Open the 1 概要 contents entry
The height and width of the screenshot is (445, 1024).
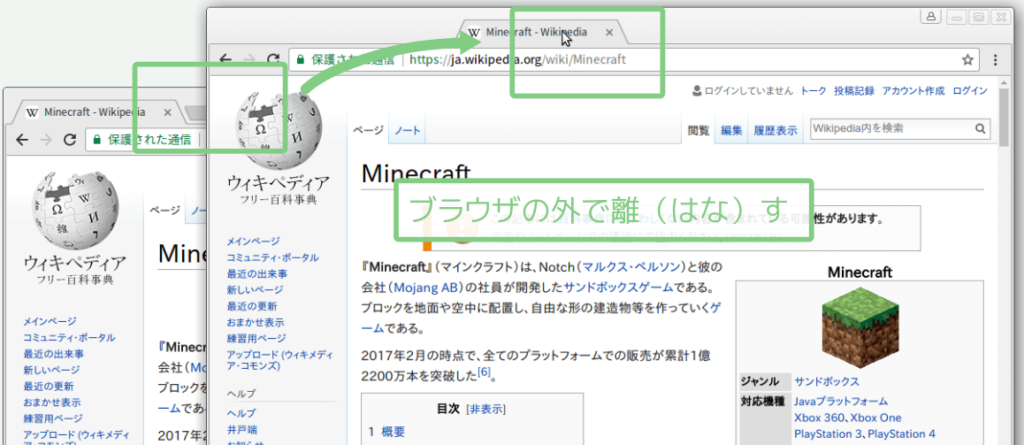click(387, 431)
